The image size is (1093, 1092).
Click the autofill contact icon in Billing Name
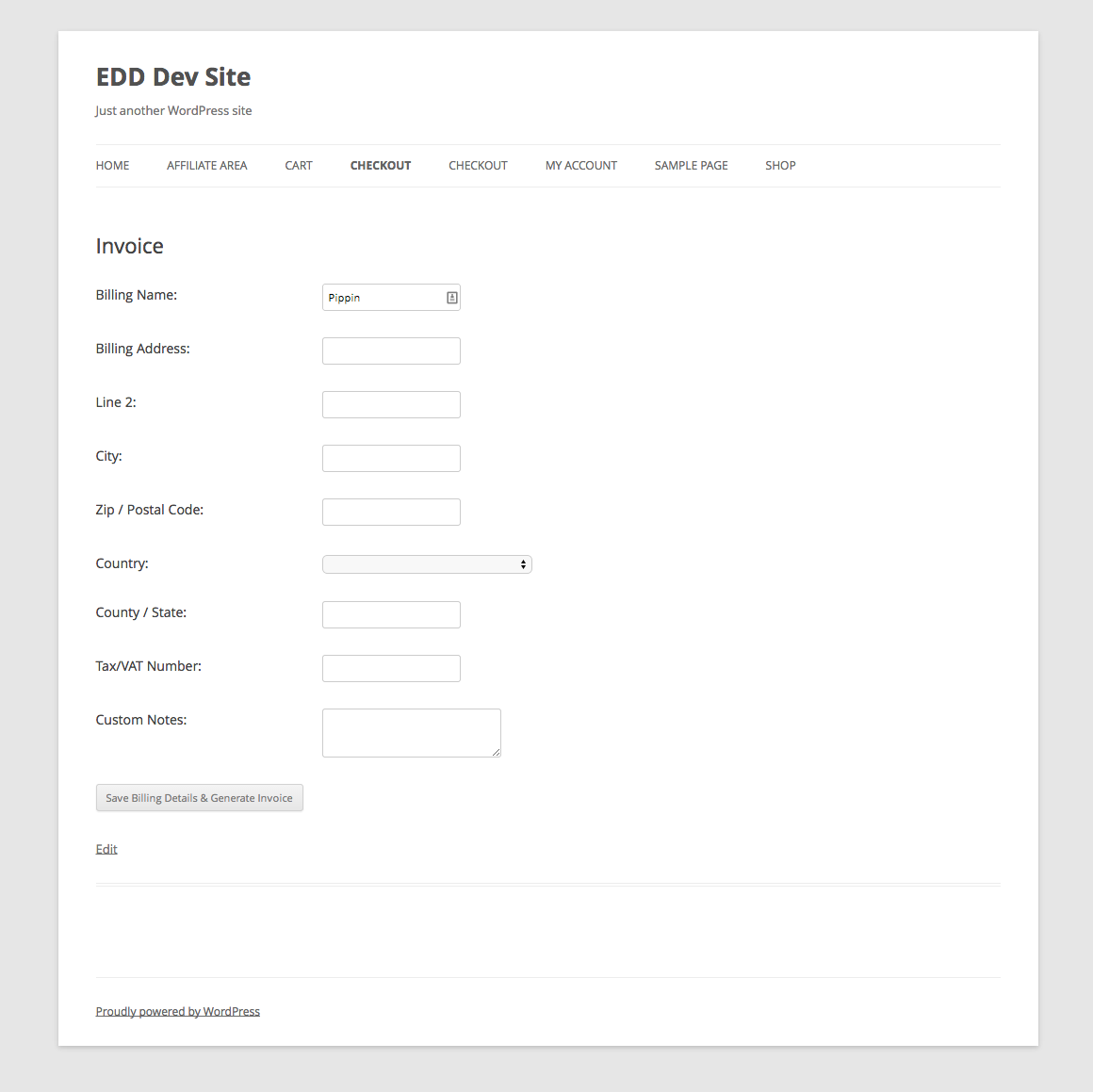(451, 298)
